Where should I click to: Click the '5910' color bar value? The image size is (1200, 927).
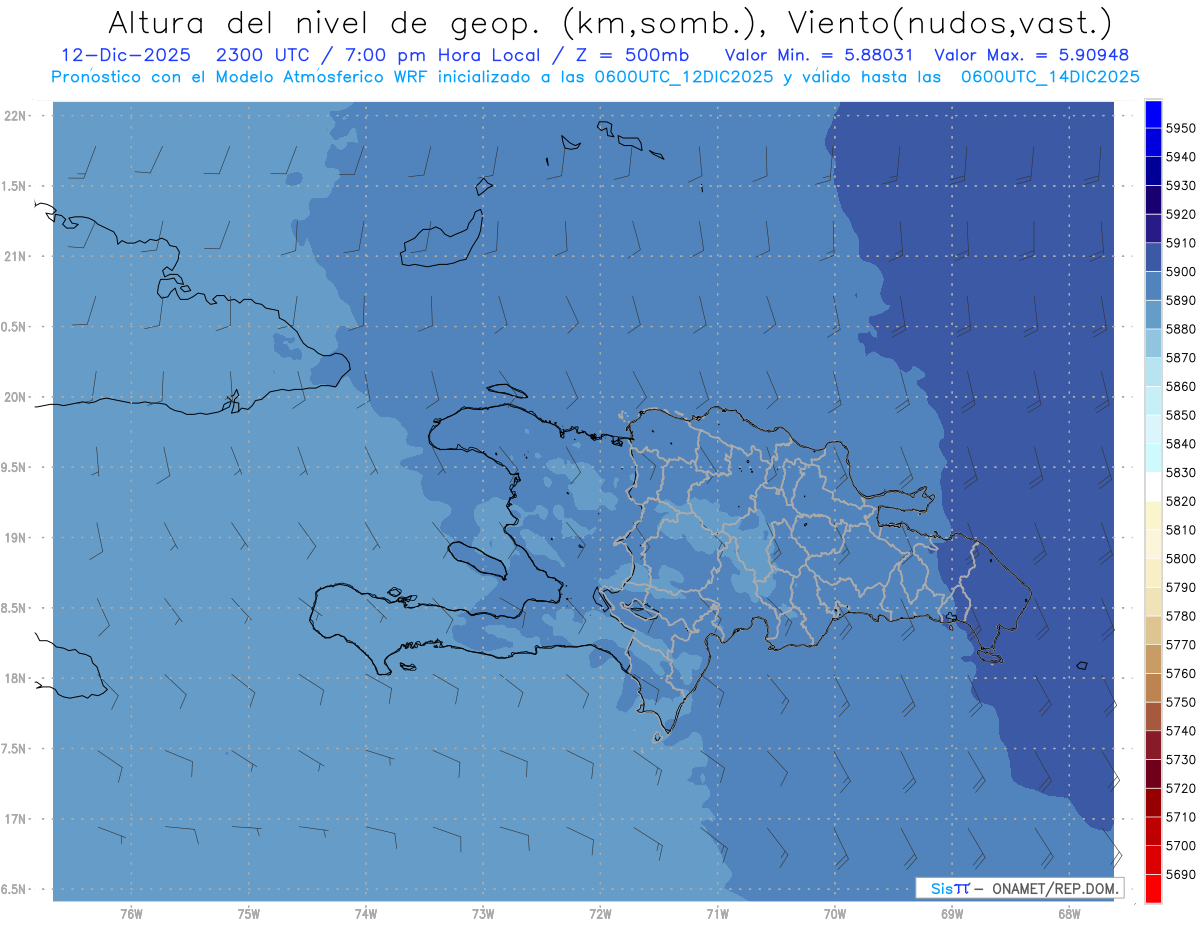point(1181,243)
